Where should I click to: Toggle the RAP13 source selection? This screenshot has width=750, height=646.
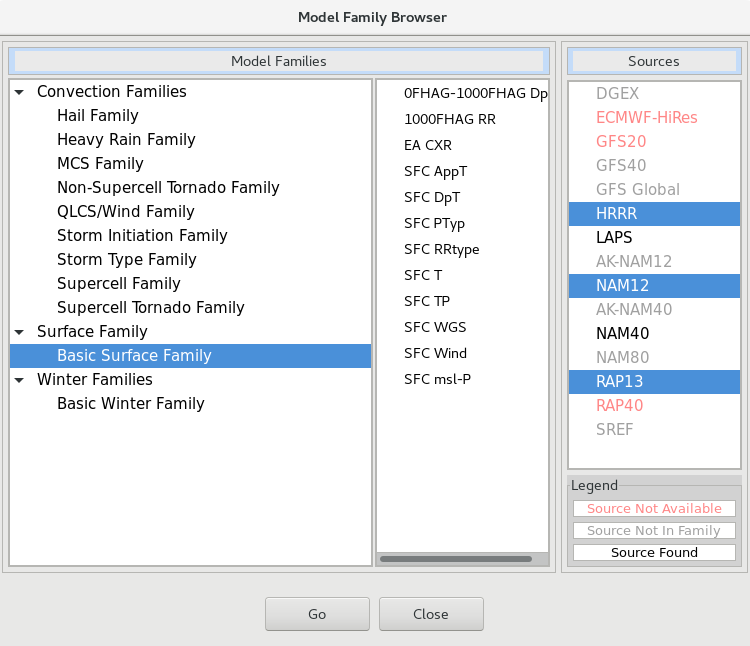tap(654, 382)
